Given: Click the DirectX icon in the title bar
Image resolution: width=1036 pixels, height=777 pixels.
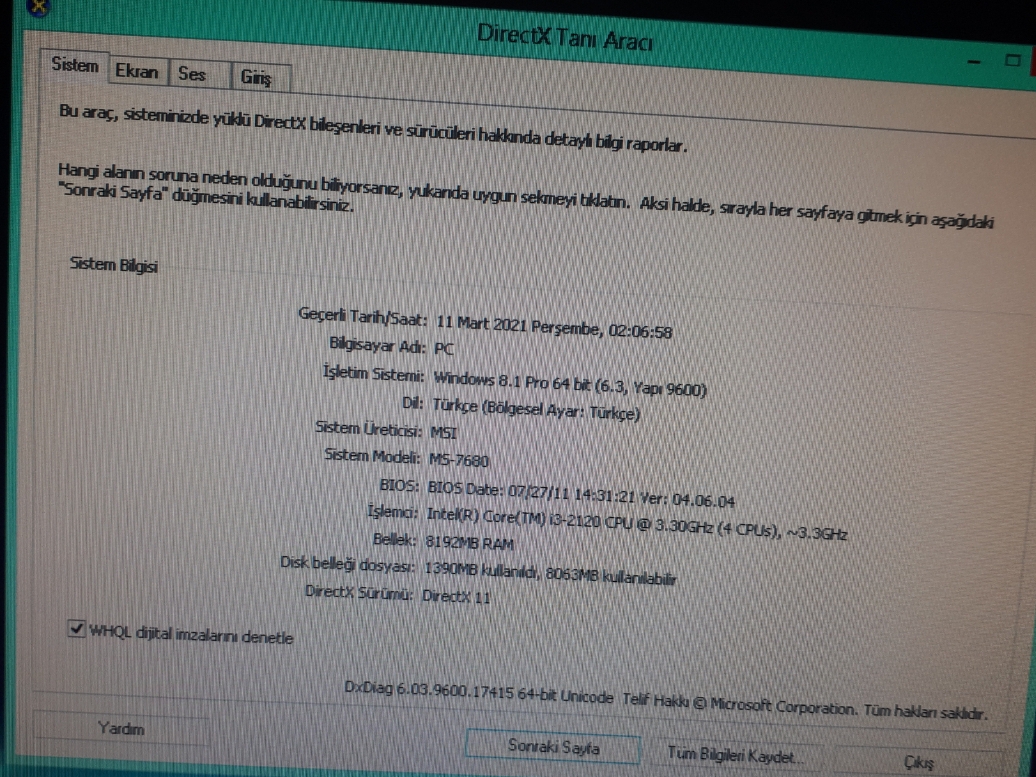Looking at the screenshot, I should point(39,7).
